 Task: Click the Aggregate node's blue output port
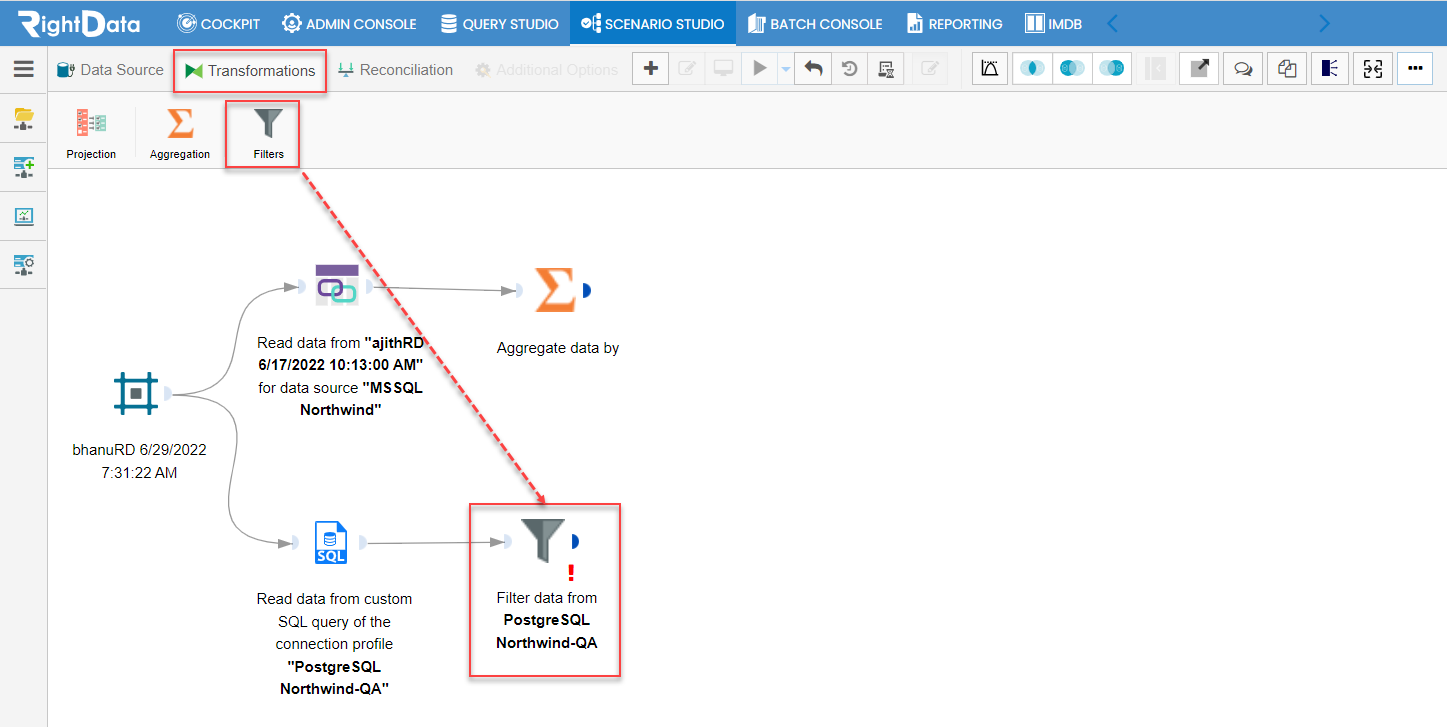click(586, 290)
